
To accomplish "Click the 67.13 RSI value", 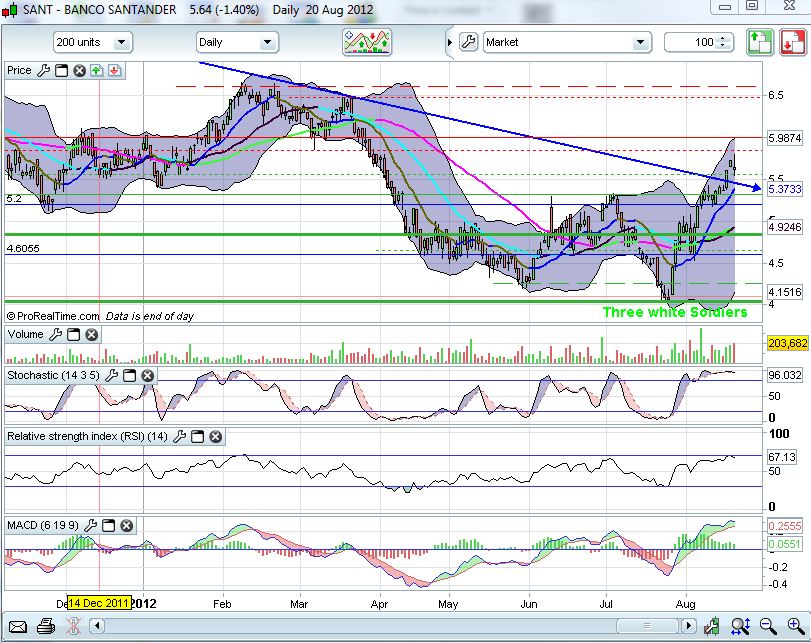I will coord(782,457).
